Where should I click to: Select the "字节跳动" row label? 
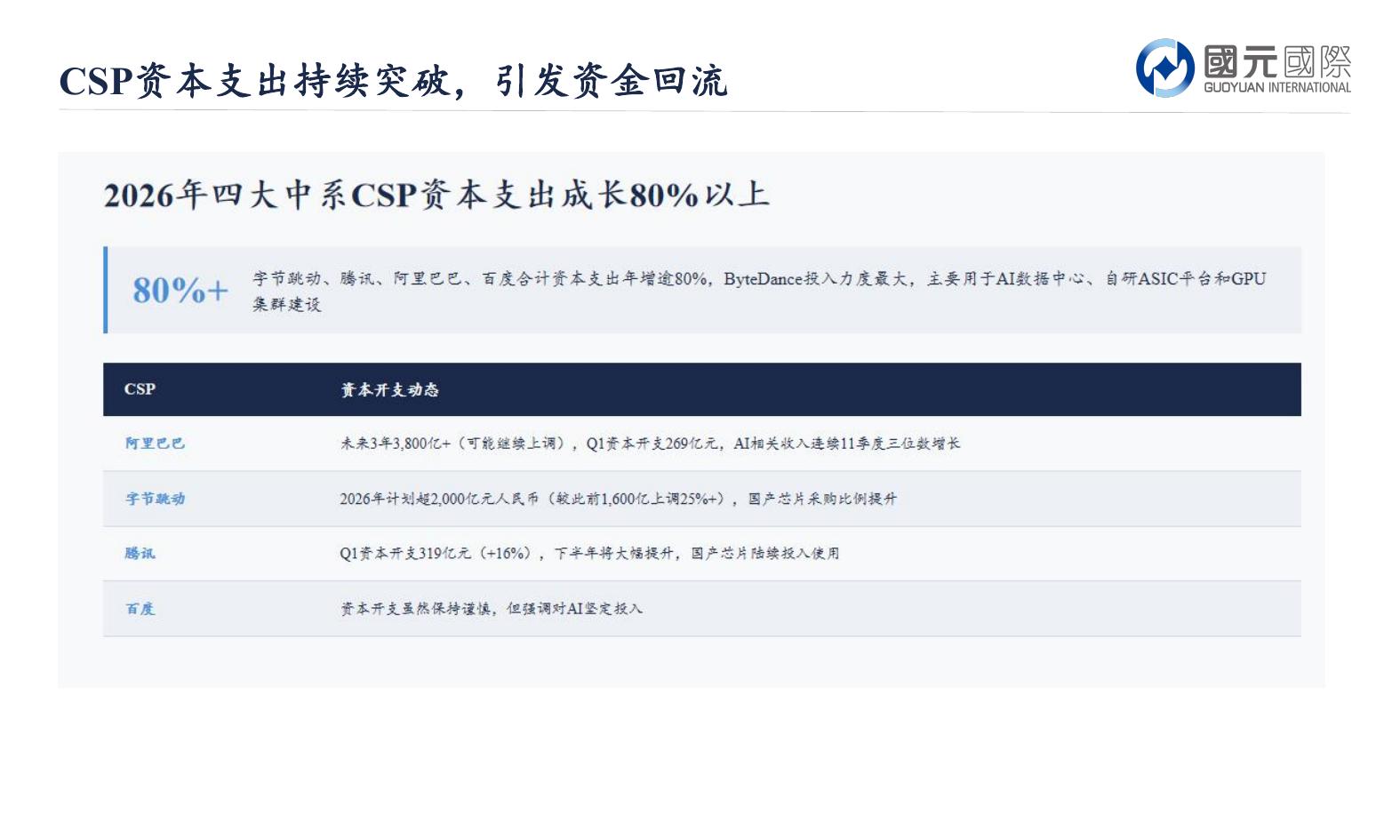(155, 499)
